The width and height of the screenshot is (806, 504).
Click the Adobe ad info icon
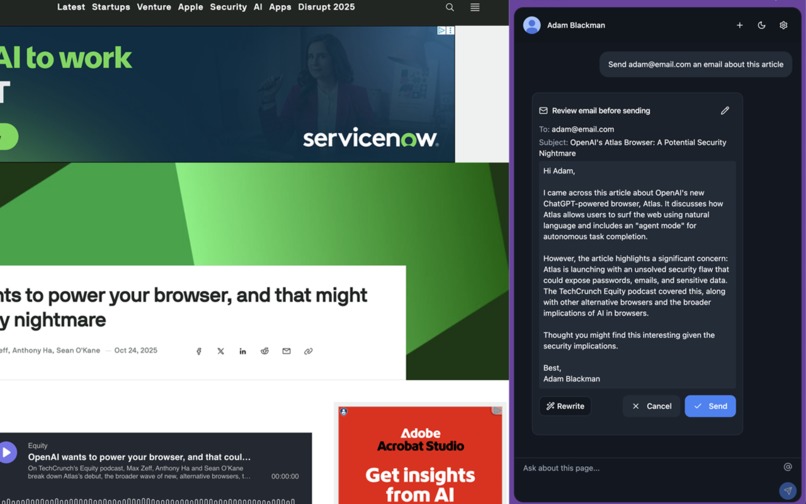click(x=343, y=411)
